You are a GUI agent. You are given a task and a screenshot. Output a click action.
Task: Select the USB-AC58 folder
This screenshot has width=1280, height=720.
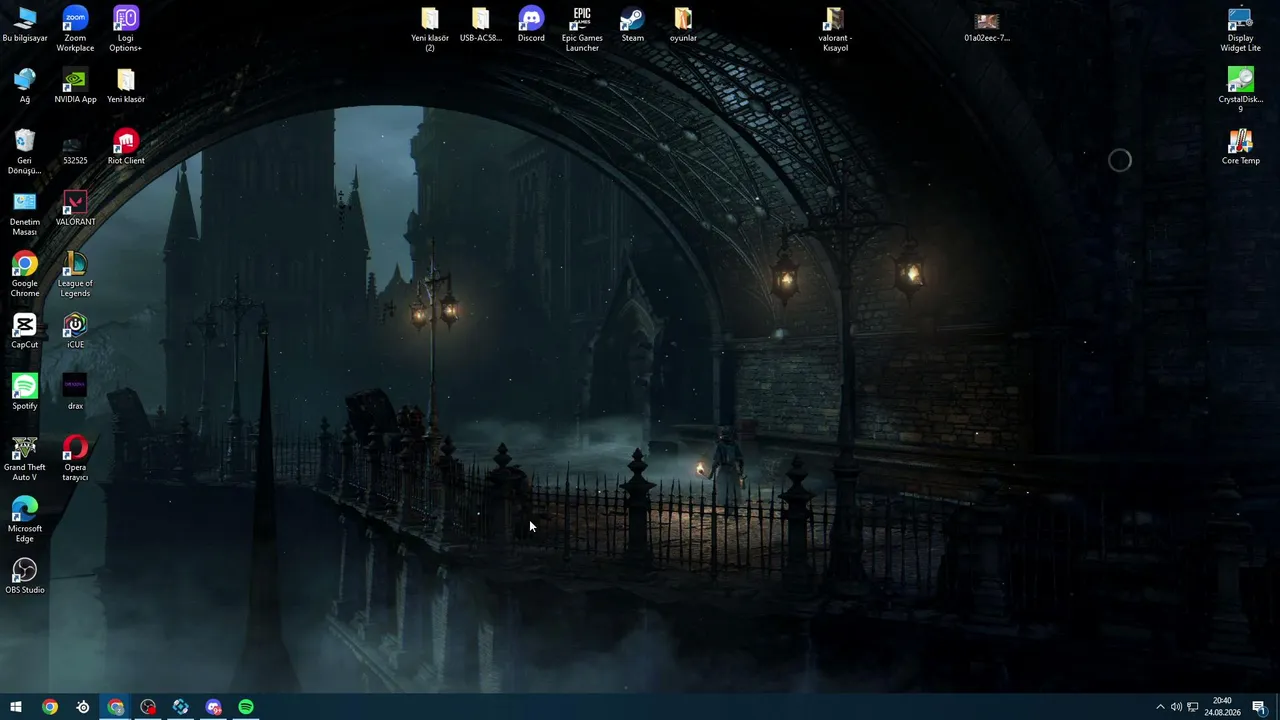(481, 25)
